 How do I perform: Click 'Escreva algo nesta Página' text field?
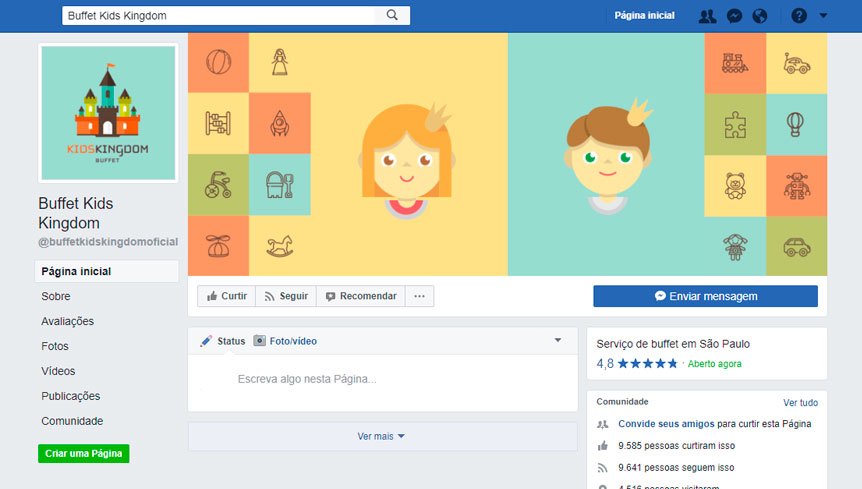383,379
